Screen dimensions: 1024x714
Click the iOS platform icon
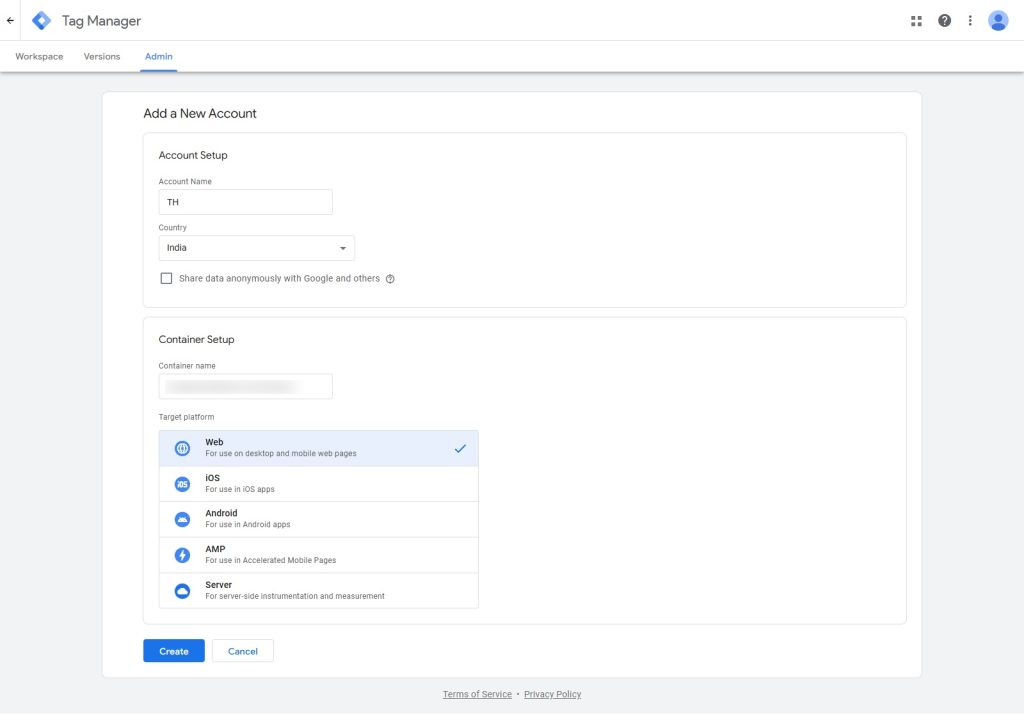click(182, 483)
